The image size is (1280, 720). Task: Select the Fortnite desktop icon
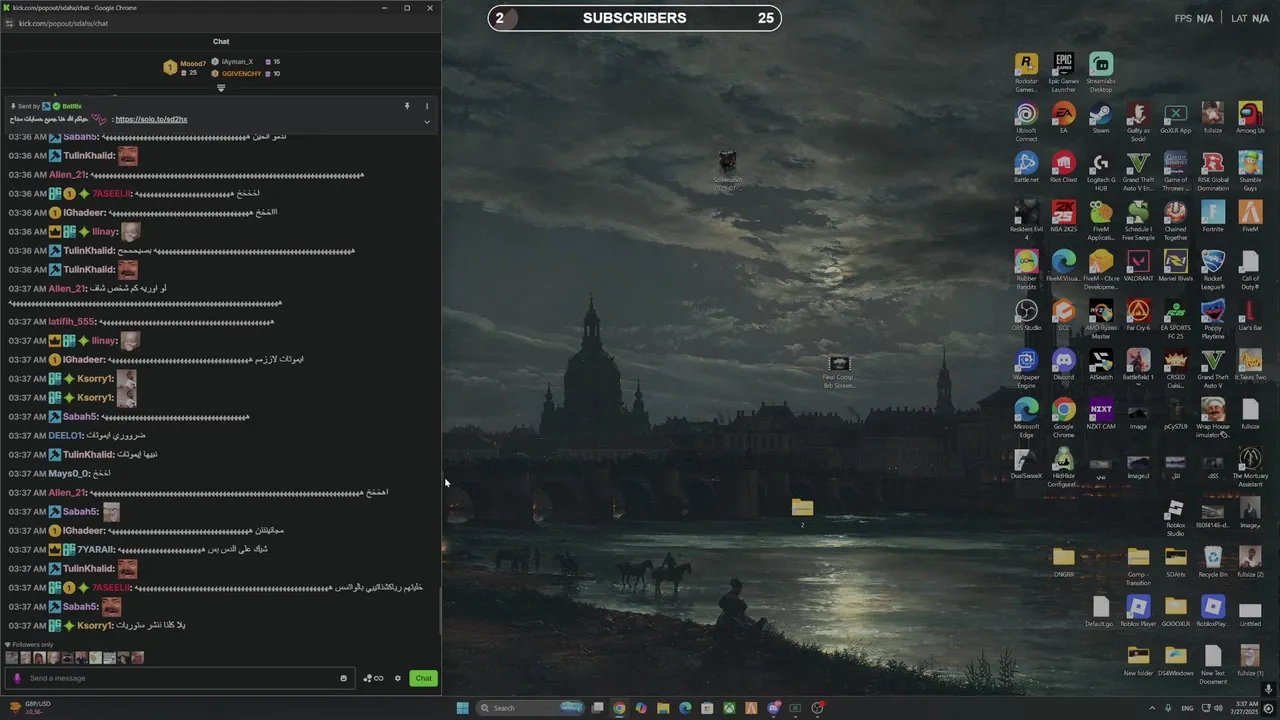coord(1213,216)
